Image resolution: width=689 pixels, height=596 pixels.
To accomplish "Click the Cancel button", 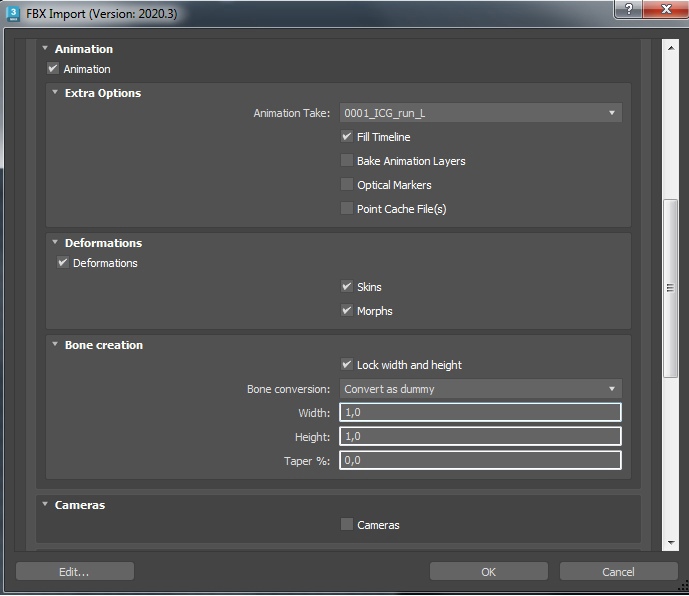I will tap(618, 571).
